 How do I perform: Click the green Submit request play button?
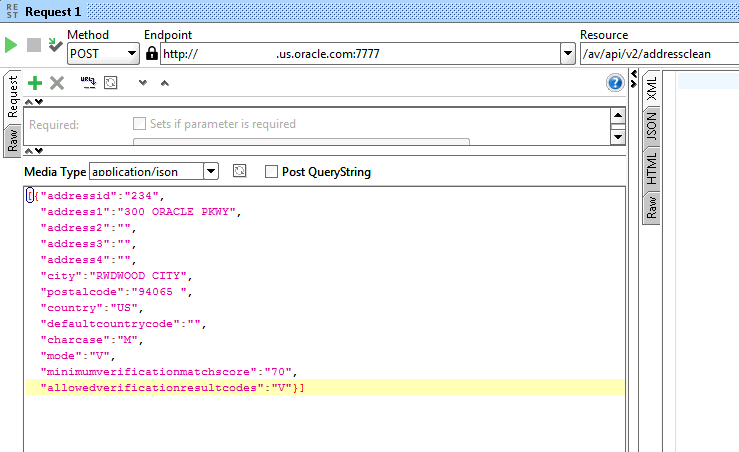click(x=11, y=45)
